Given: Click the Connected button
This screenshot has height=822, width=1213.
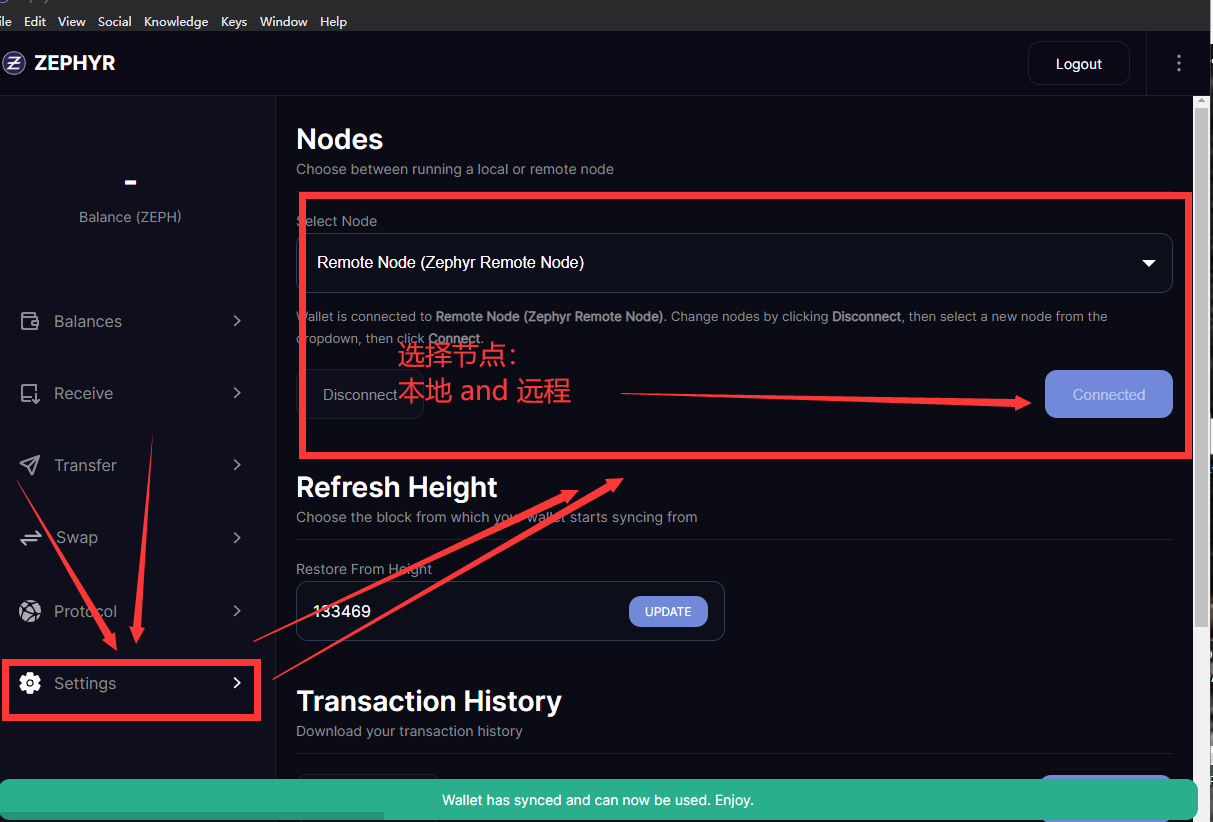Looking at the screenshot, I should pos(1109,394).
